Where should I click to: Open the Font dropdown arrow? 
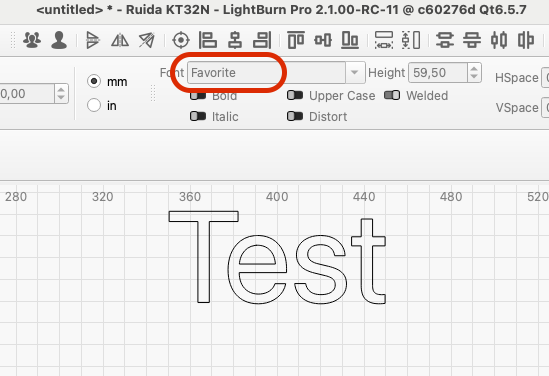(x=355, y=72)
